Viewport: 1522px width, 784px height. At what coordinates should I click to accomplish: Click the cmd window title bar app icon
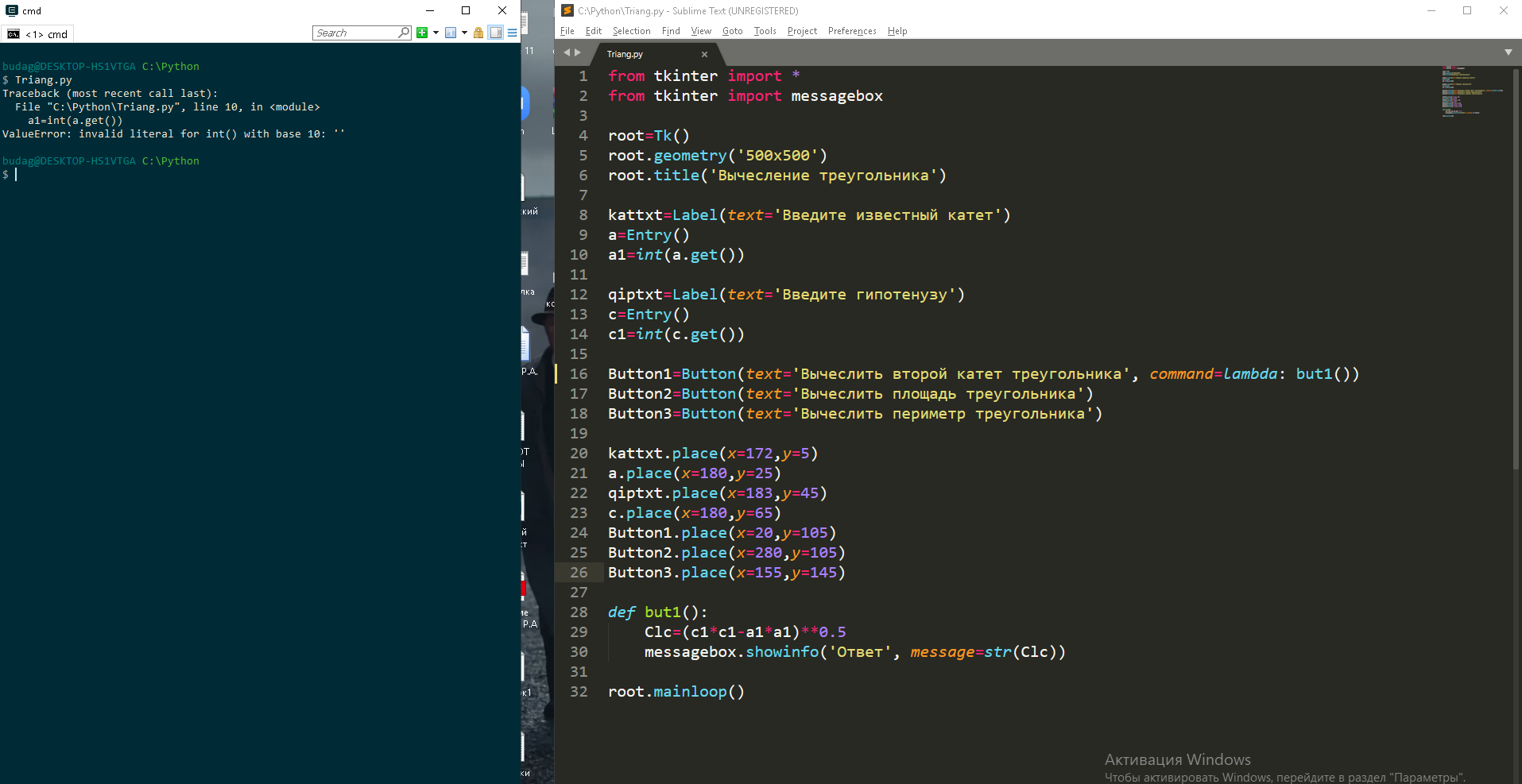click(x=11, y=10)
